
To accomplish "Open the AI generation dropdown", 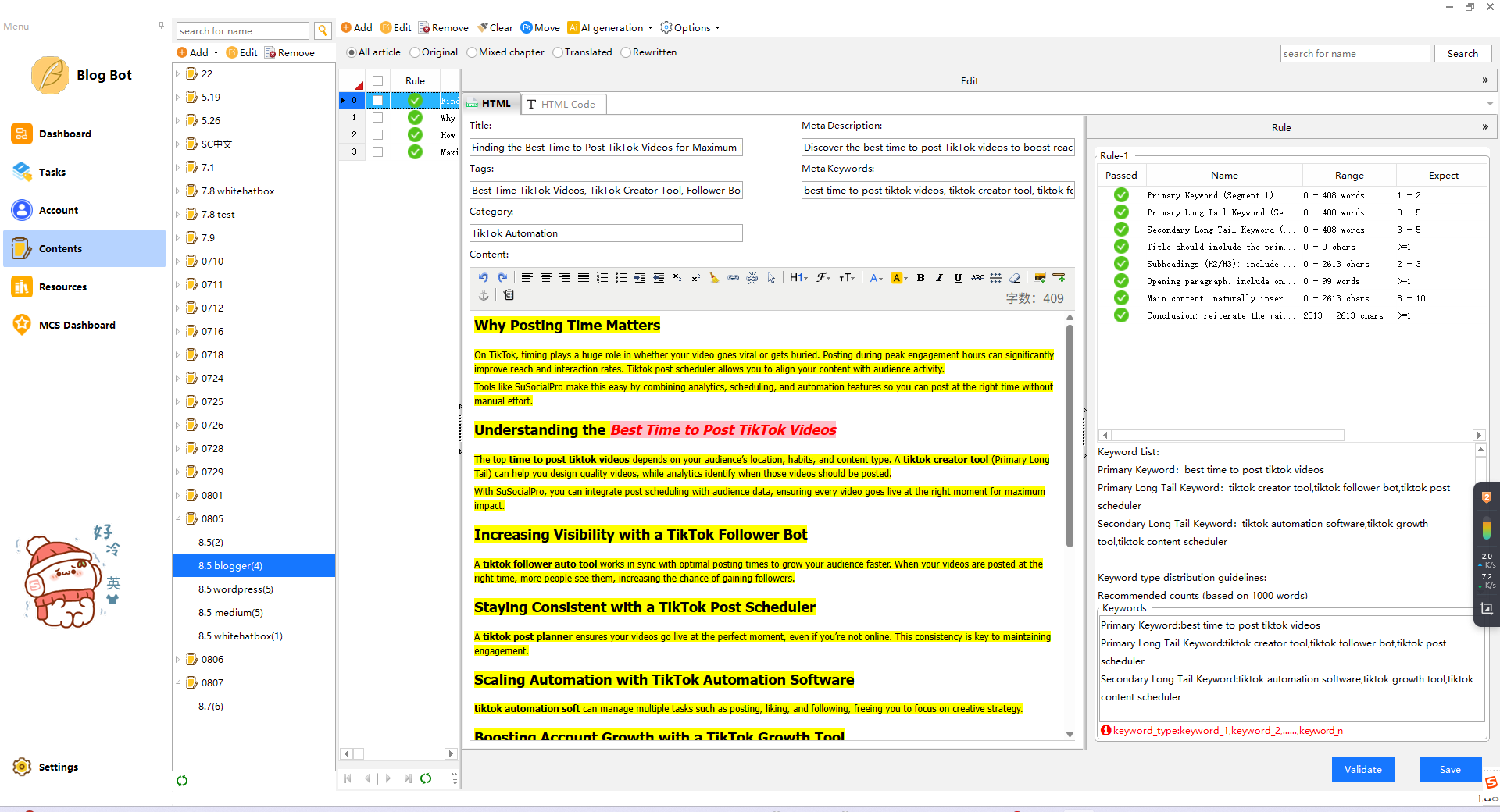I will [610, 28].
